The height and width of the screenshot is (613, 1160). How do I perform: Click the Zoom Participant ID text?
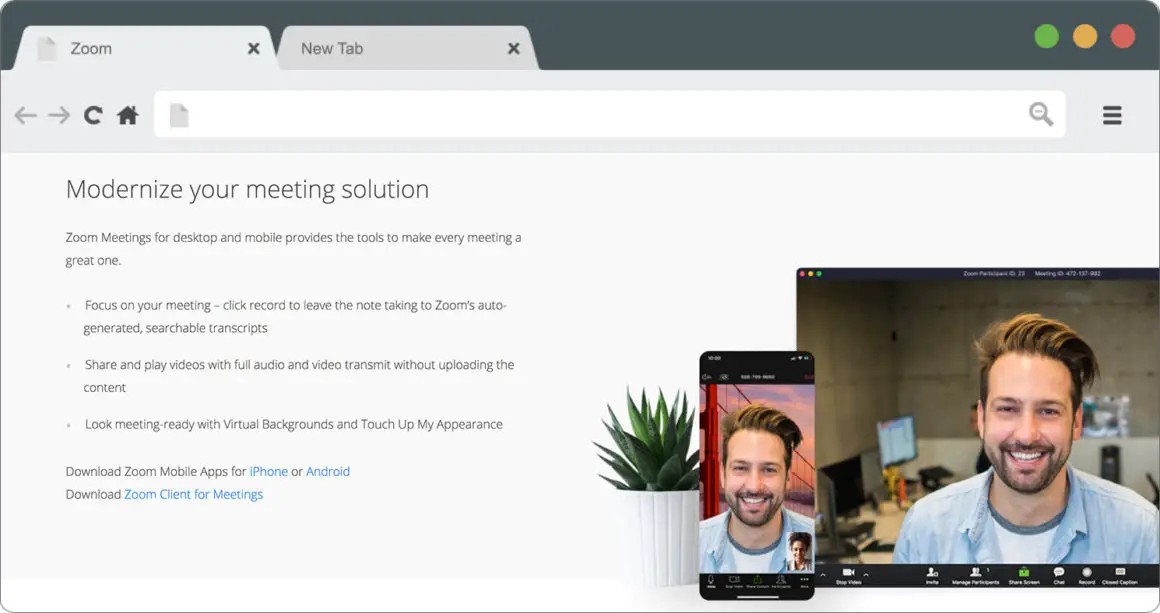(994, 274)
